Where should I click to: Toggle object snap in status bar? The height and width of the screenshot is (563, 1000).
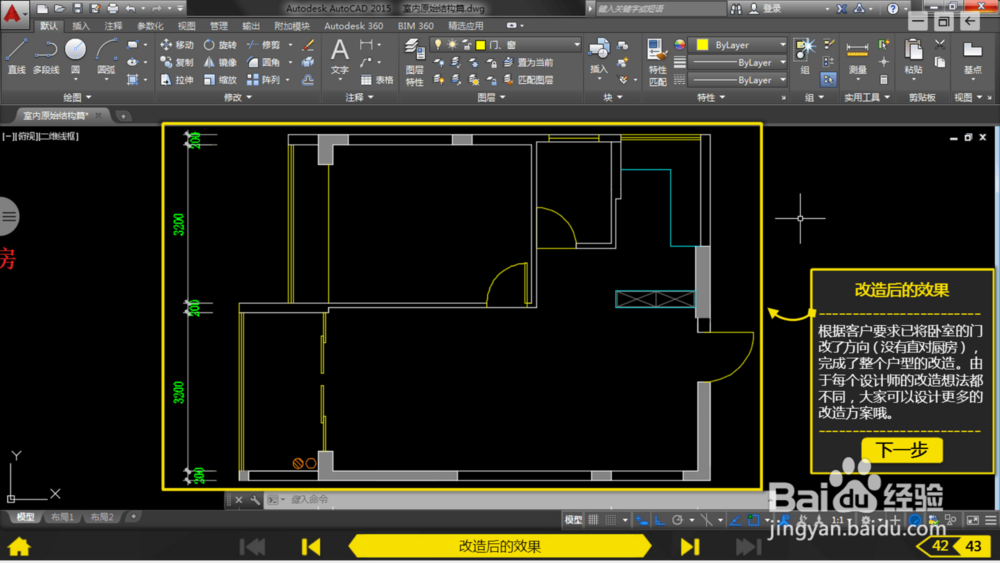pyautogui.click(x=753, y=520)
